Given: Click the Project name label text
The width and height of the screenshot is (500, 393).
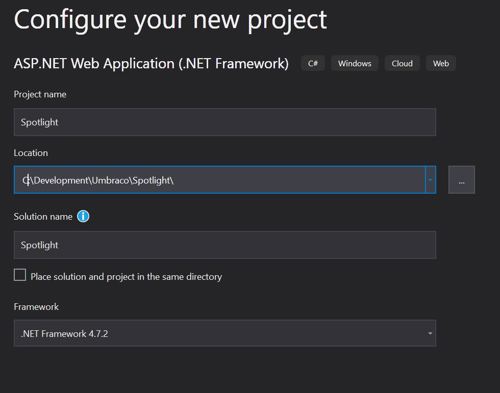Looking at the screenshot, I should pyautogui.click(x=40, y=95).
